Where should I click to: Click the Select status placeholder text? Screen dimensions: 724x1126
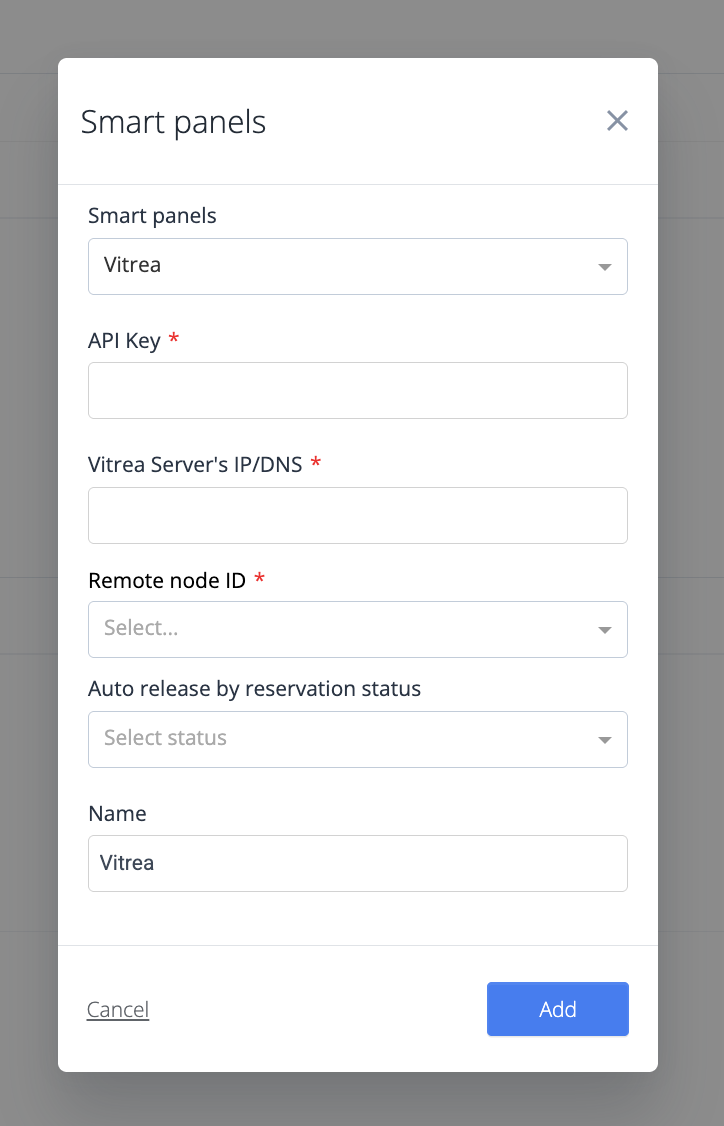click(165, 738)
